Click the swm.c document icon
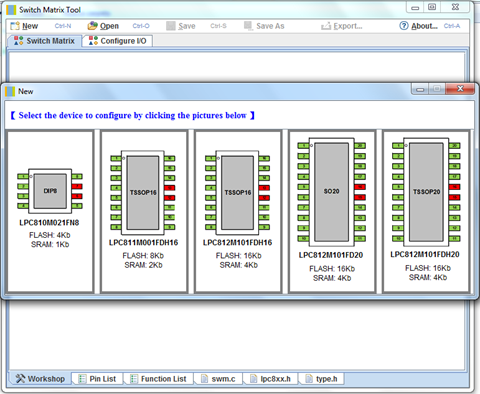 pyautogui.click(x=204, y=379)
